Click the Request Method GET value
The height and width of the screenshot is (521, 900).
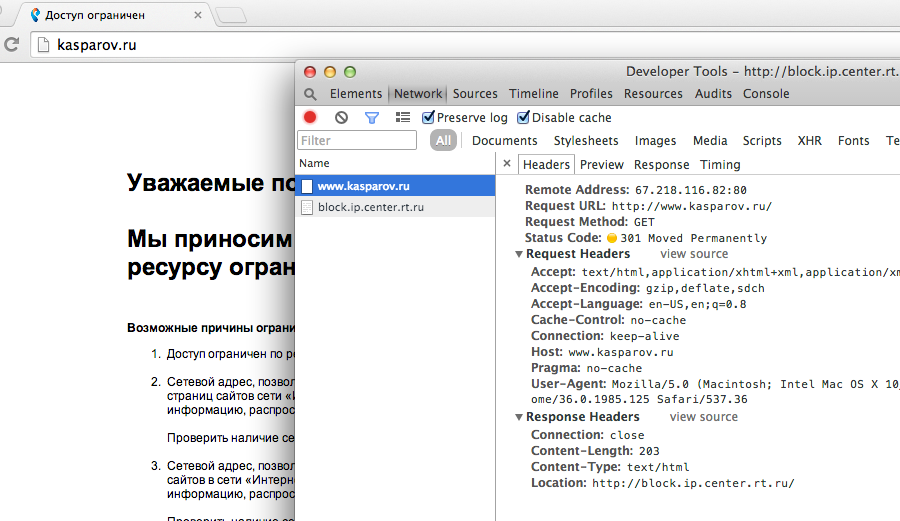644,222
